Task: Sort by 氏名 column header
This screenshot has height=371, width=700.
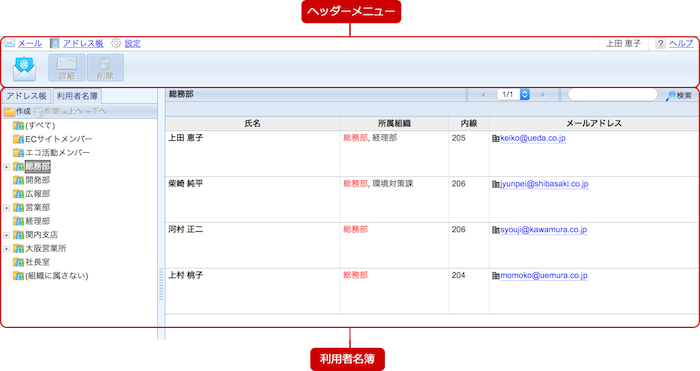Action: pyautogui.click(x=253, y=124)
